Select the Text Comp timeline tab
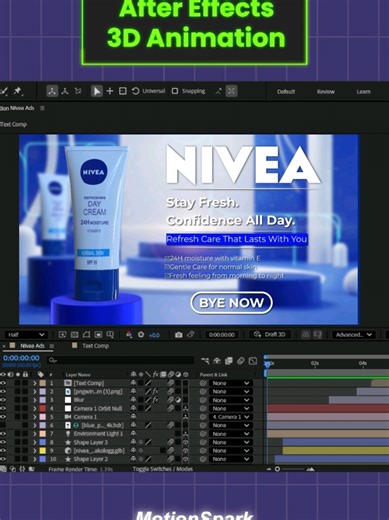Screen dimensions: 389x520 point(95,346)
